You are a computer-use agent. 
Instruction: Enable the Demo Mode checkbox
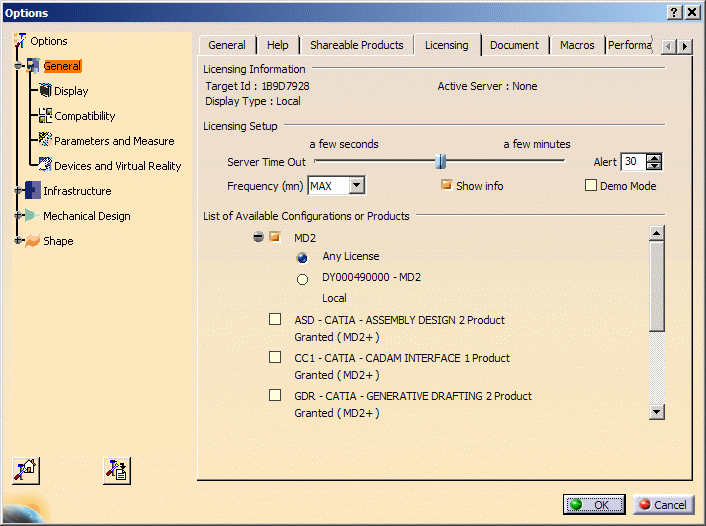pos(591,185)
